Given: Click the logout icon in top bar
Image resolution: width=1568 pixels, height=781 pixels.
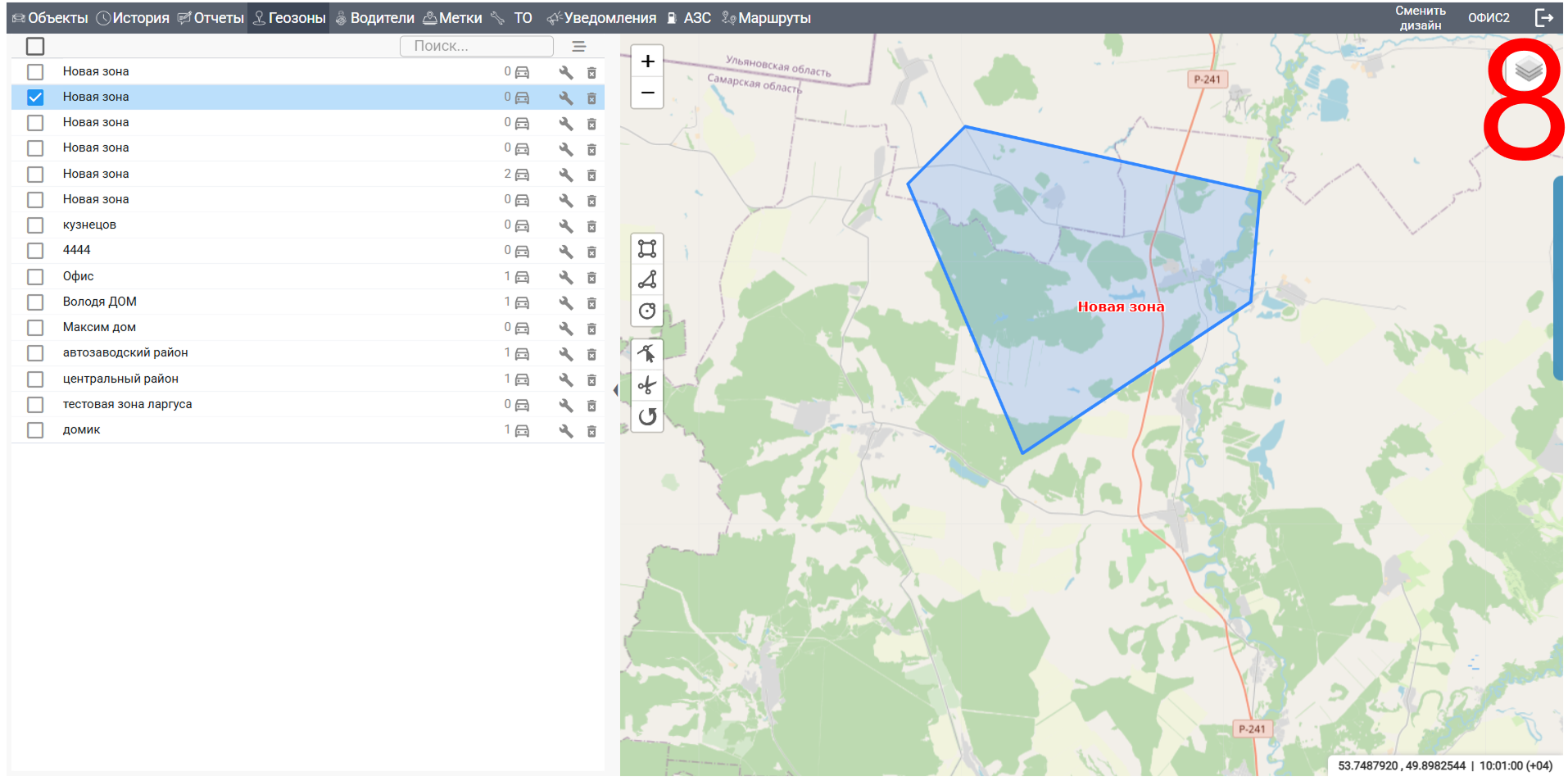Looking at the screenshot, I should 1543,18.
